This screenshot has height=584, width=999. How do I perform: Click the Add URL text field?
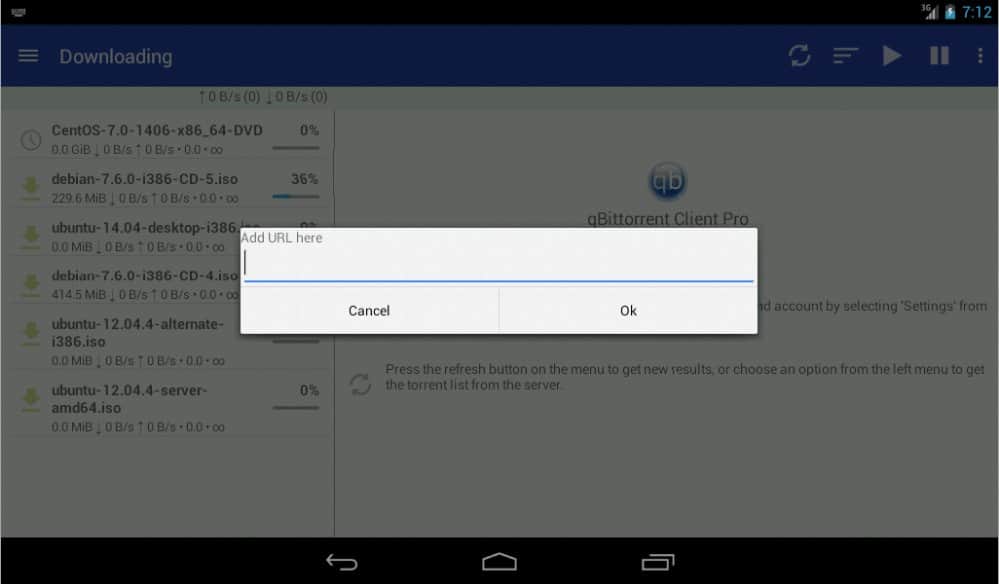pos(498,264)
